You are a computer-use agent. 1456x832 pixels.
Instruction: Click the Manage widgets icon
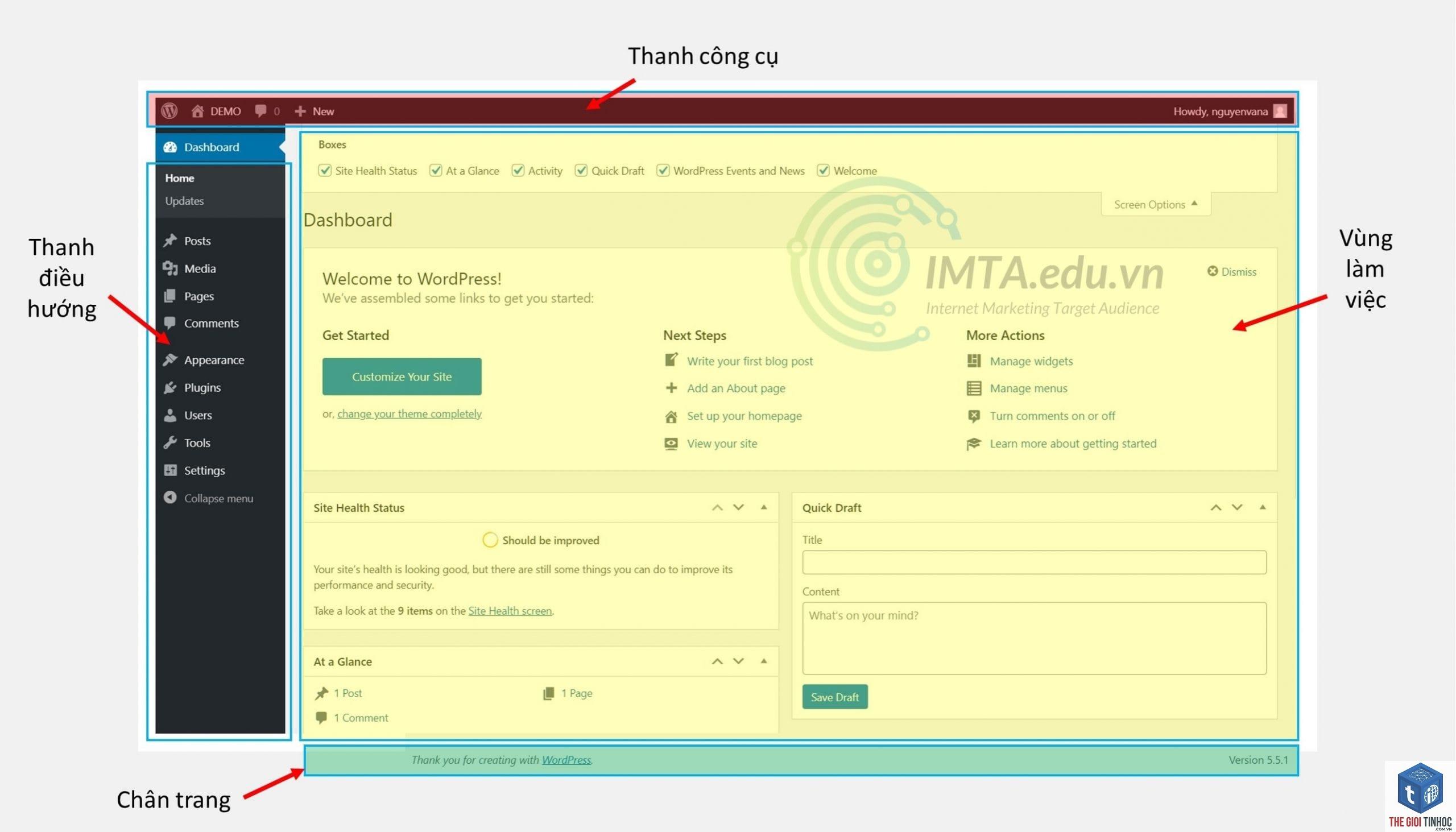pyautogui.click(x=974, y=361)
